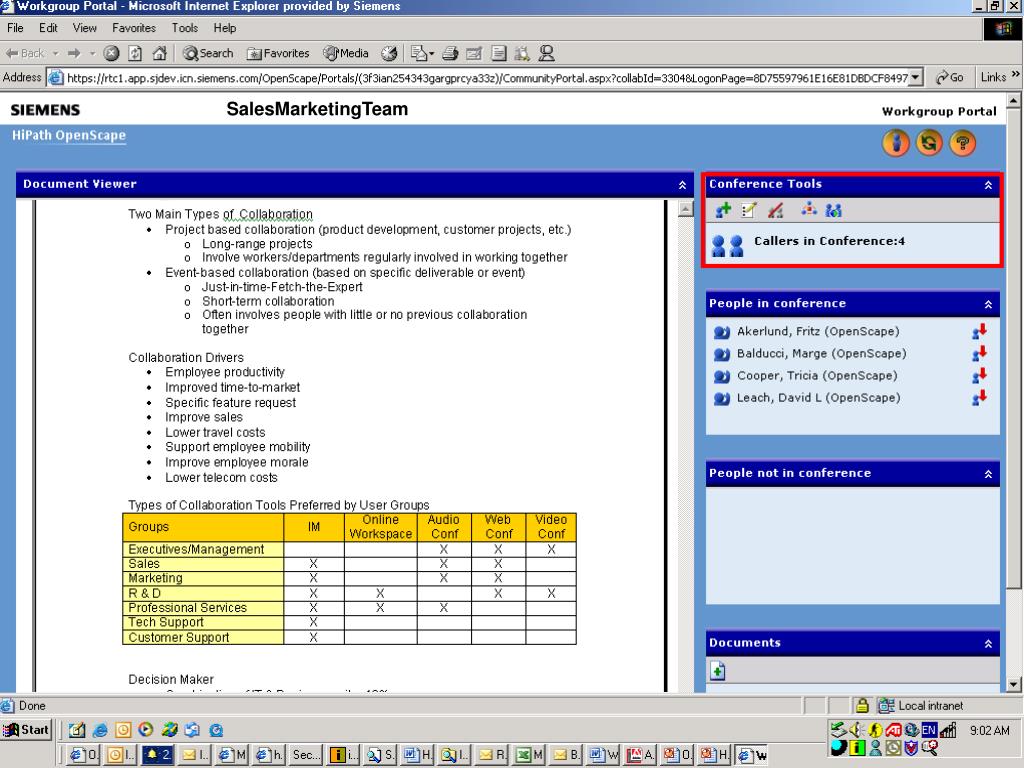Click the orange info person button

896,142
